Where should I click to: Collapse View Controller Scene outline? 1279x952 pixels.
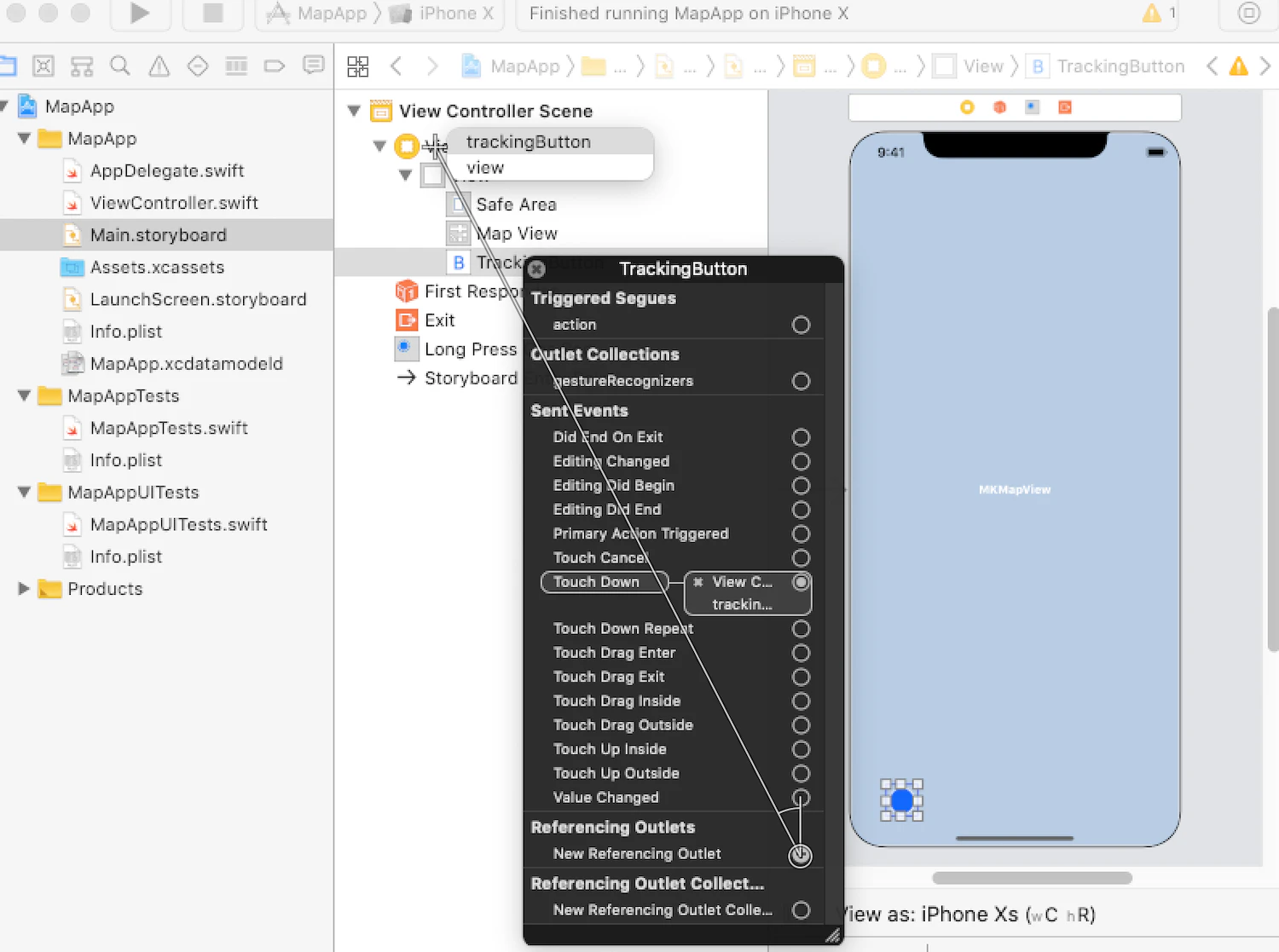click(354, 111)
